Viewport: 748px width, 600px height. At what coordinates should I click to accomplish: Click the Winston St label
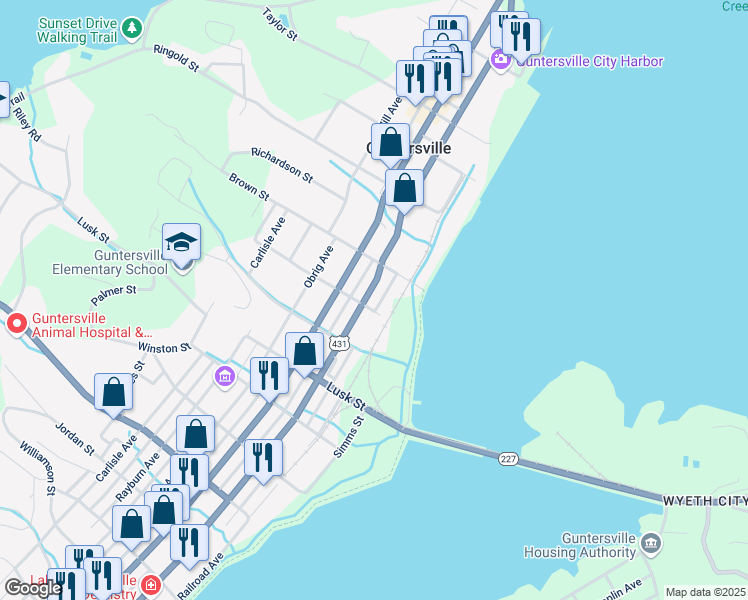pyautogui.click(x=165, y=347)
